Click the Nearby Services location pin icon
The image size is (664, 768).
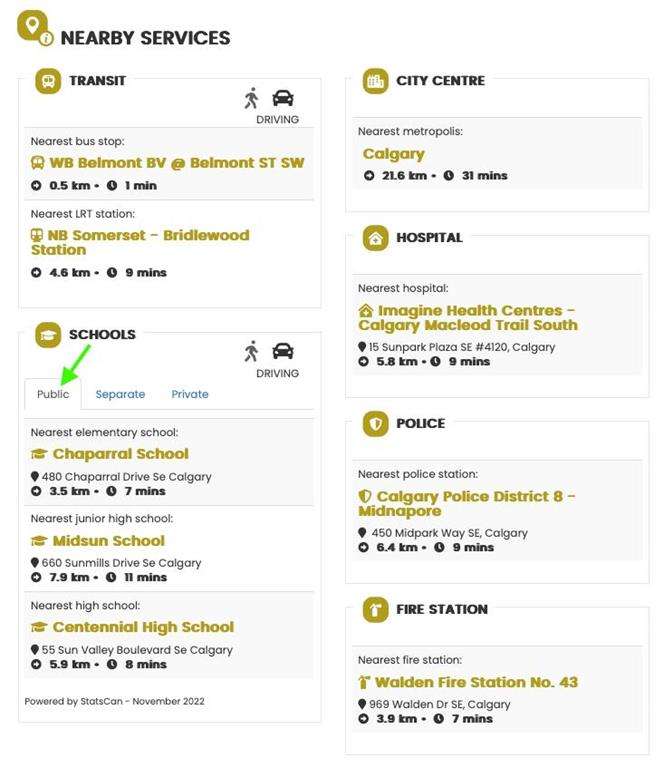click(x=33, y=27)
